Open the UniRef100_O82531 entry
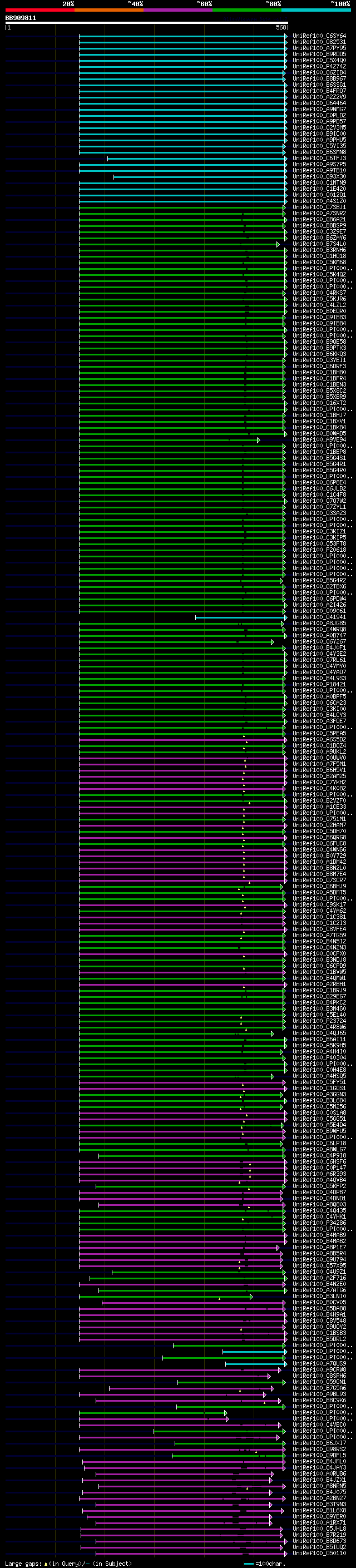This screenshot has width=356, height=1568. click(x=319, y=42)
